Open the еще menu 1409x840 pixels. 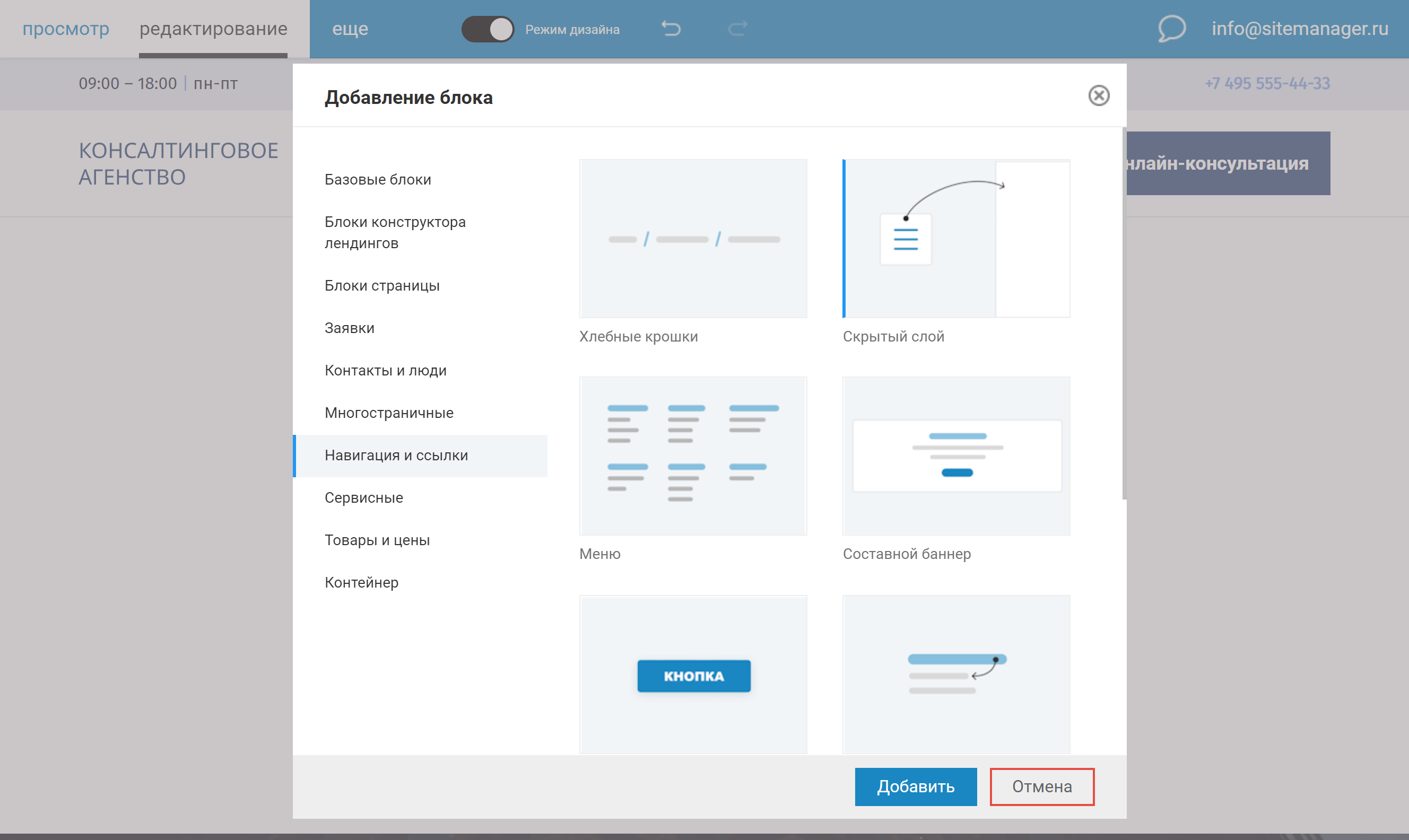(x=350, y=28)
